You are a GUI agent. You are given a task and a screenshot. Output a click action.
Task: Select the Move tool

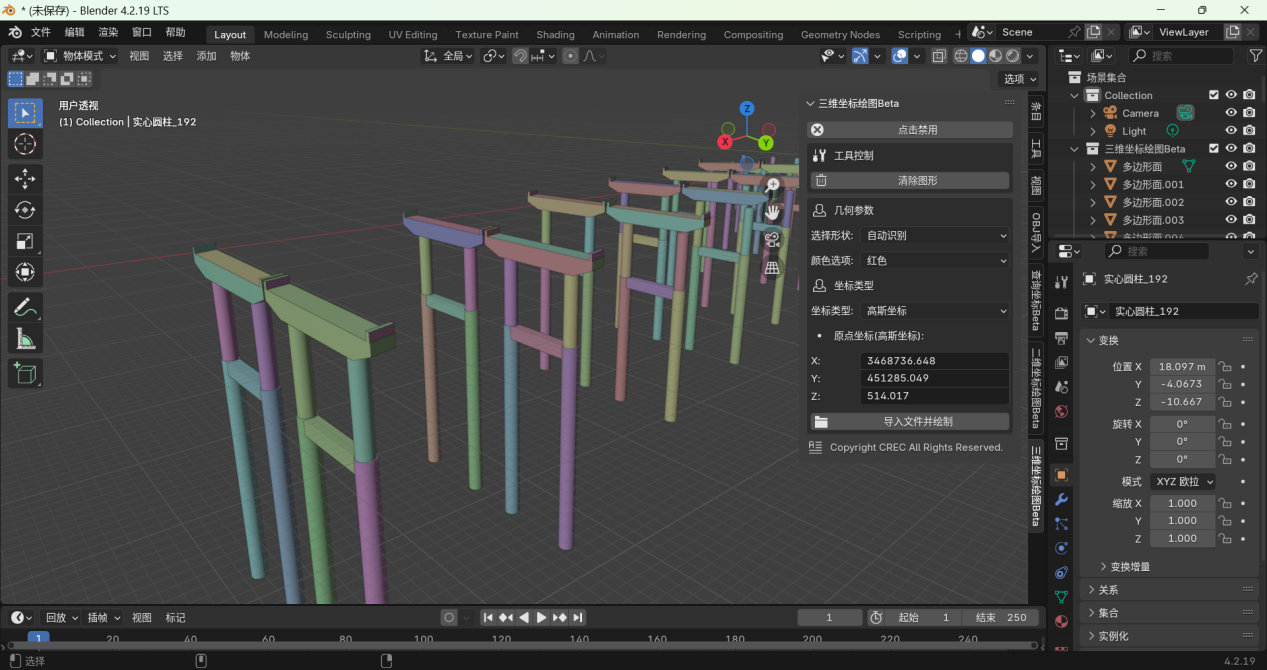tap(25, 179)
